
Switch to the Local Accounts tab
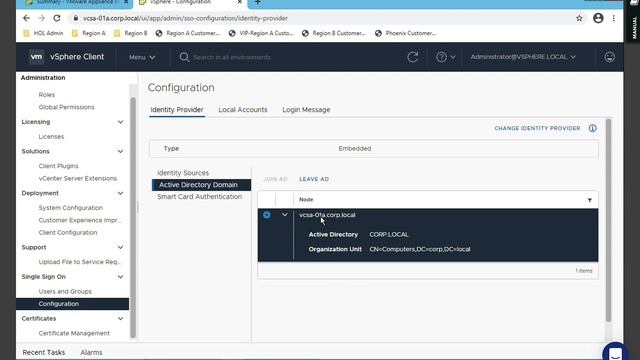(243, 110)
